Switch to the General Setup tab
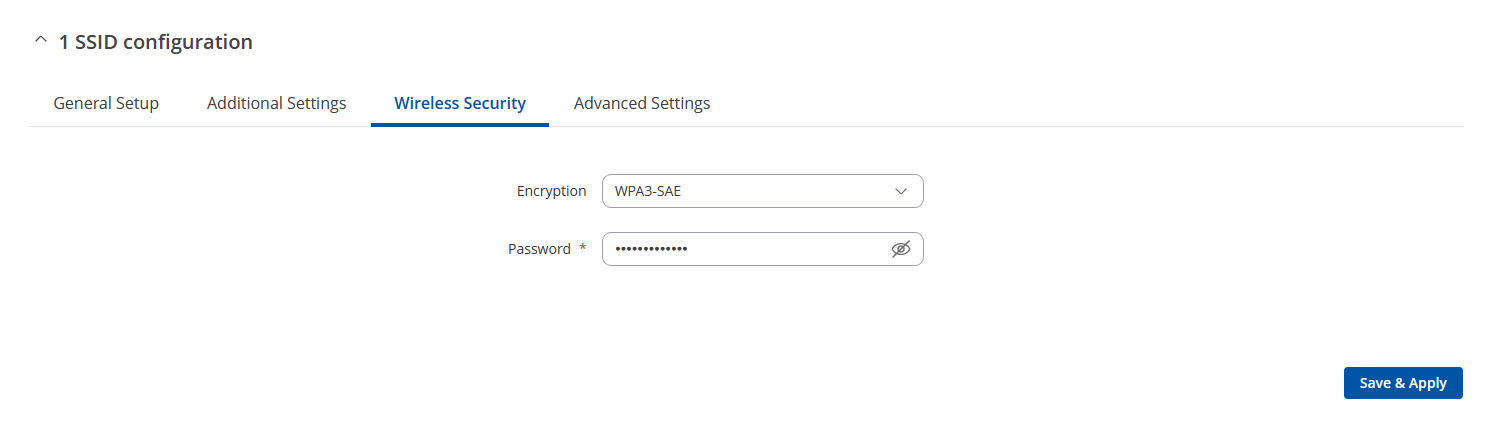 (106, 103)
